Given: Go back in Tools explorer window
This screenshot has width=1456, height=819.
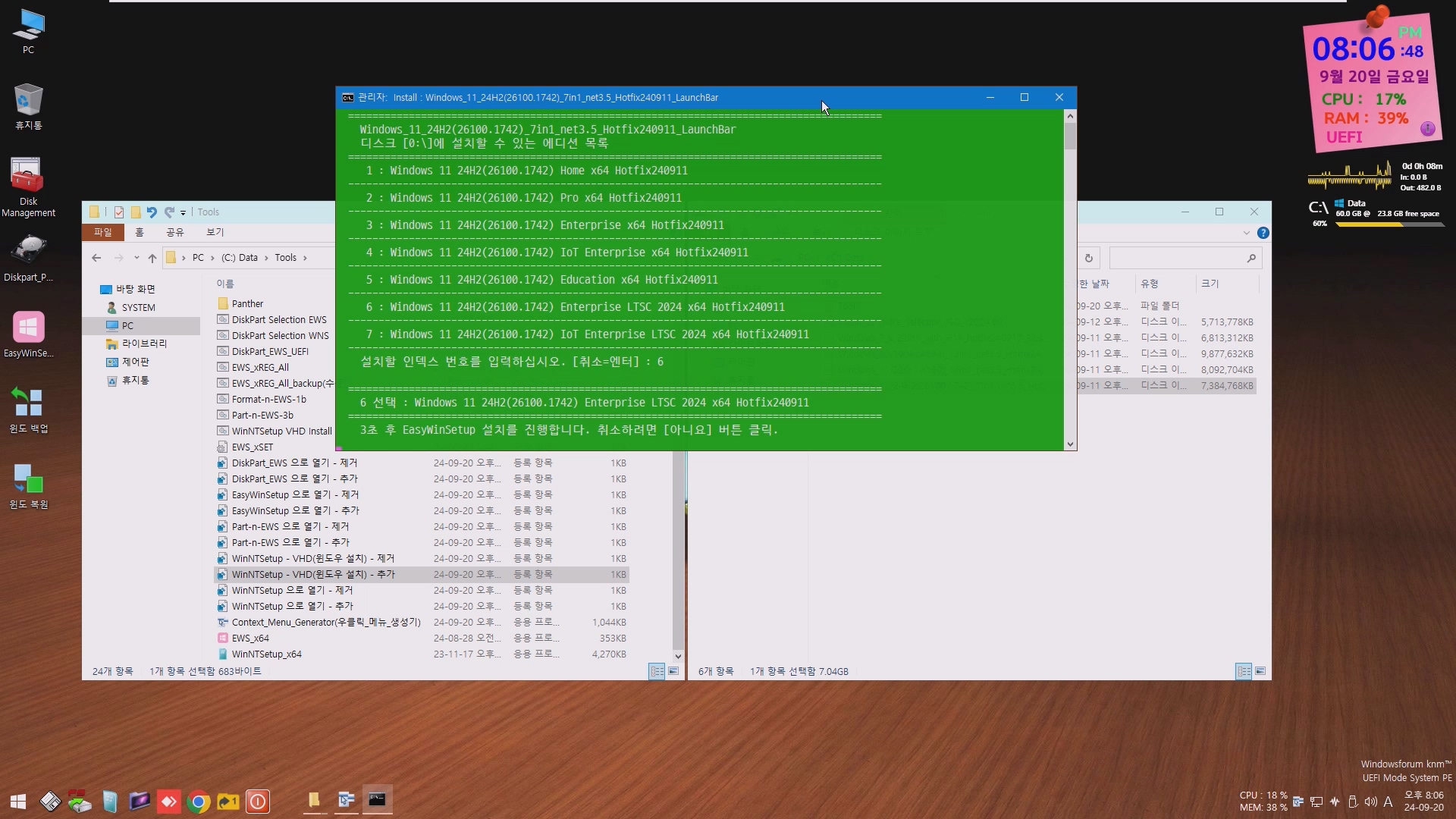Looking at the screenshot, I should pos(96,258).
